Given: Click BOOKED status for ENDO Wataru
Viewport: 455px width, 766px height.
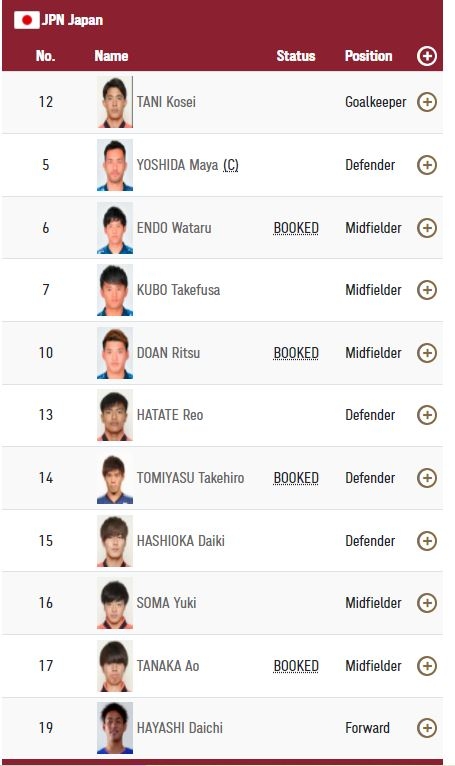Looking at the screenshot, I should pos(296,228).
